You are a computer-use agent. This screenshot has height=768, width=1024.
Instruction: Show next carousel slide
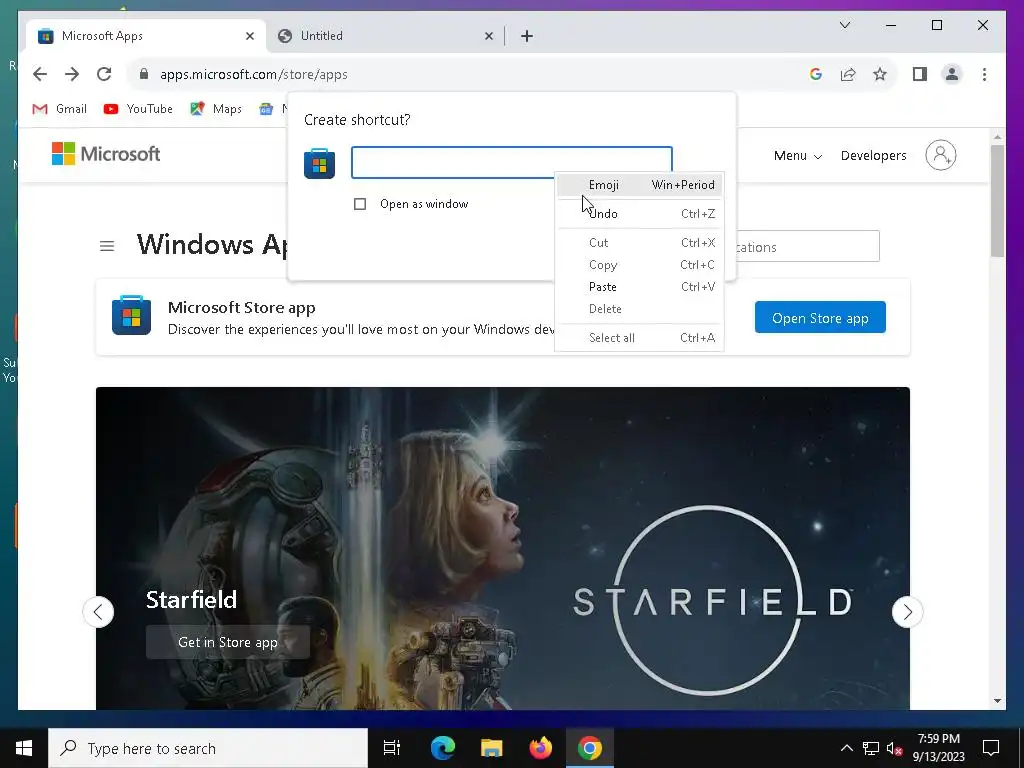tap(907, 612)
